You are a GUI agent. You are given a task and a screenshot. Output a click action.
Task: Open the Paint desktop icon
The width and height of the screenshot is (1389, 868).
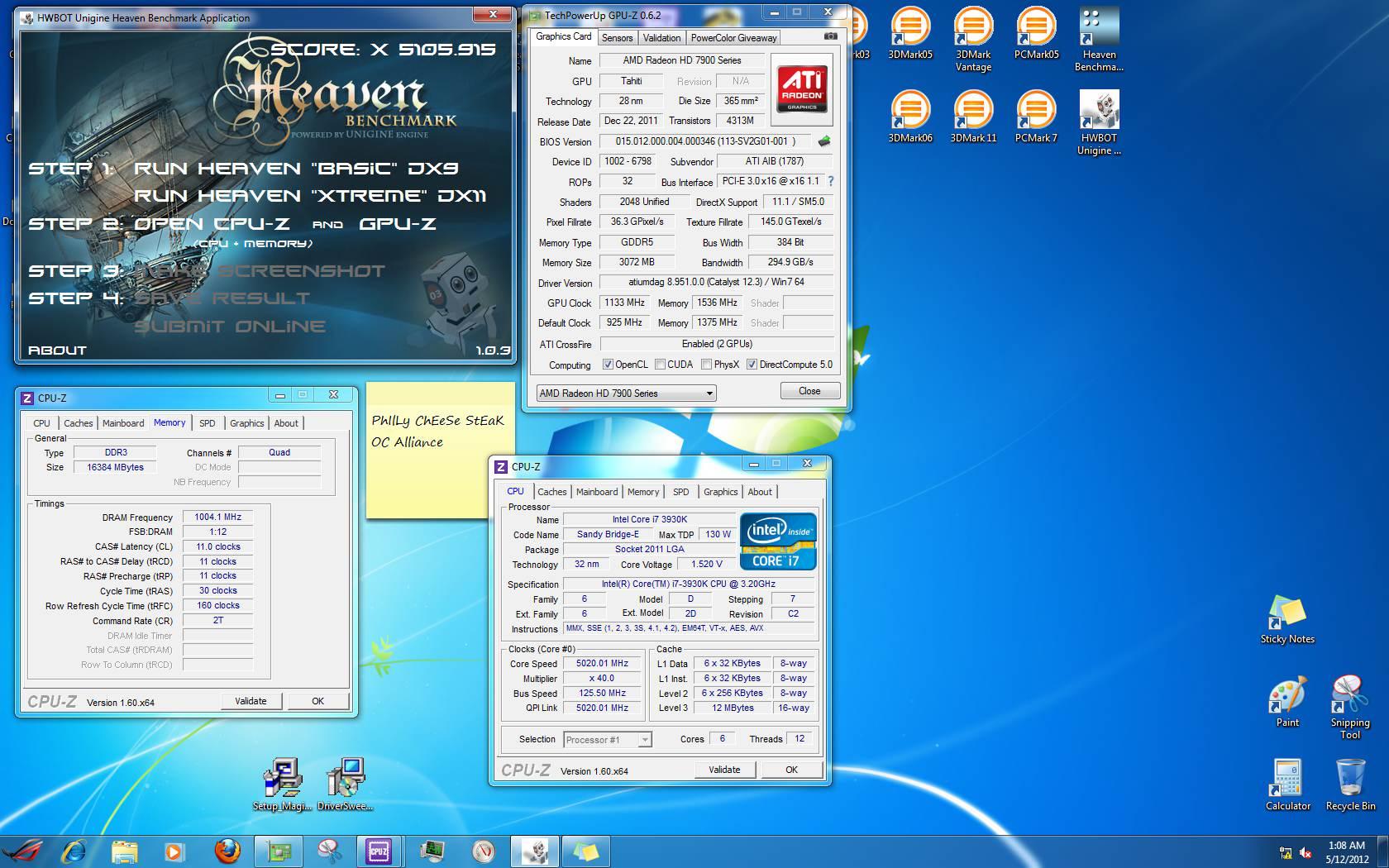1287,702
